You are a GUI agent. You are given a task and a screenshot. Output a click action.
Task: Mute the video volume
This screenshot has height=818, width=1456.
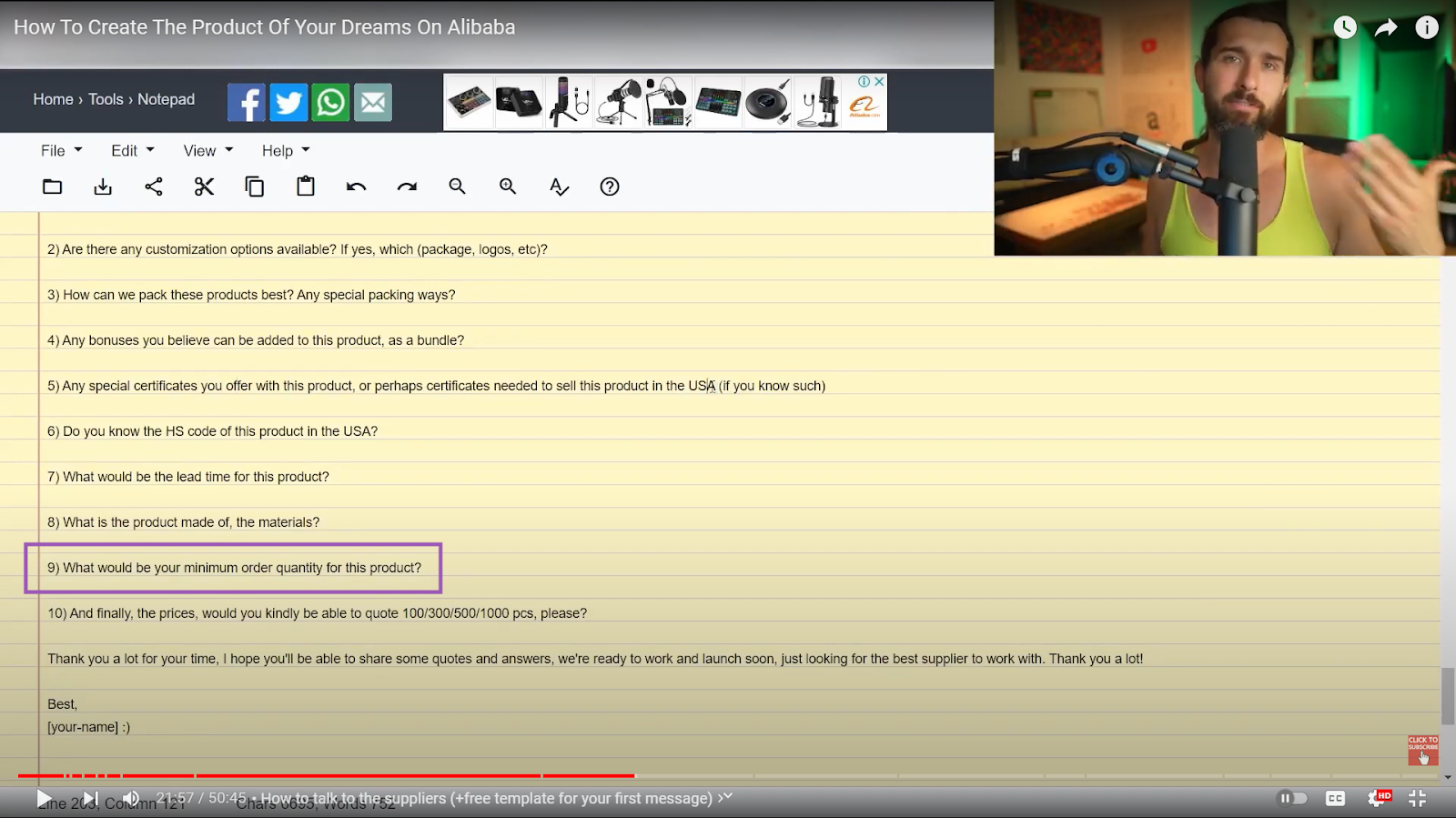pyautogui.click(x=131, y=799)
